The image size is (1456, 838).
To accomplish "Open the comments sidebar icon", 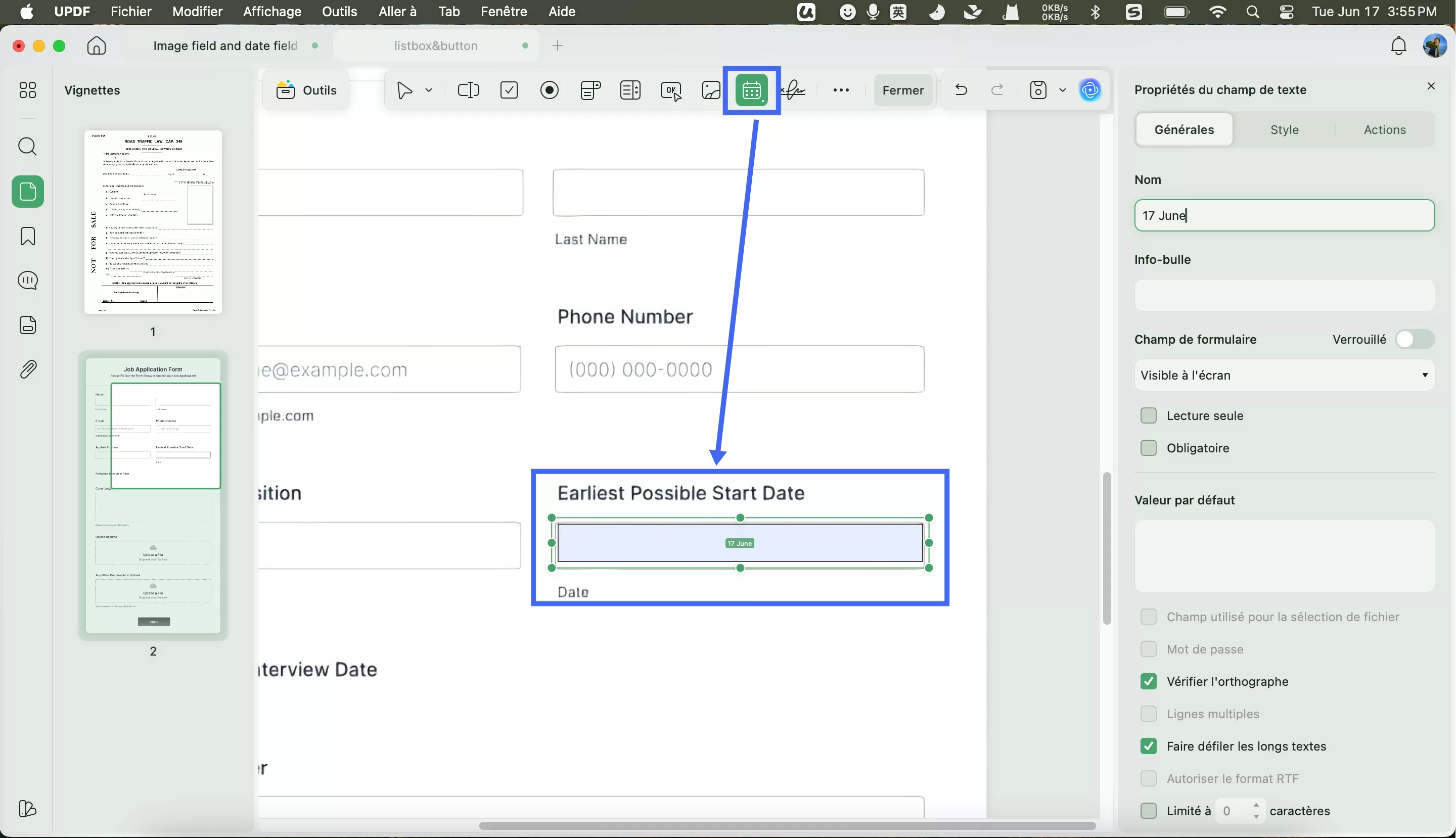I will point(28,281).
